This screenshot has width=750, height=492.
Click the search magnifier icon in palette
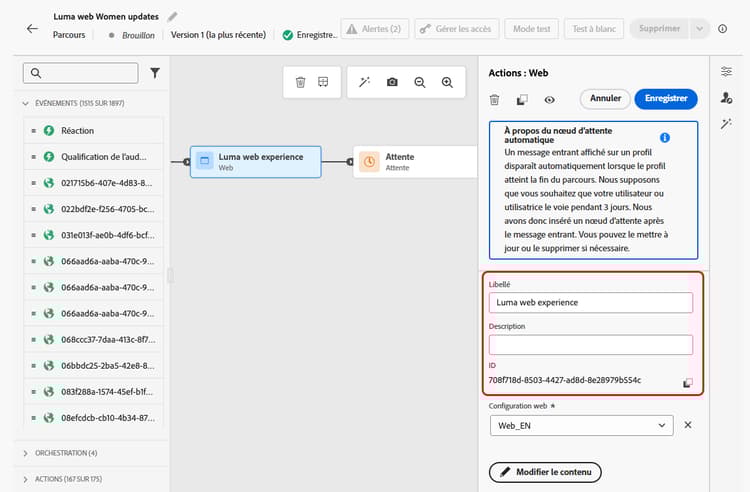[36, 73]
